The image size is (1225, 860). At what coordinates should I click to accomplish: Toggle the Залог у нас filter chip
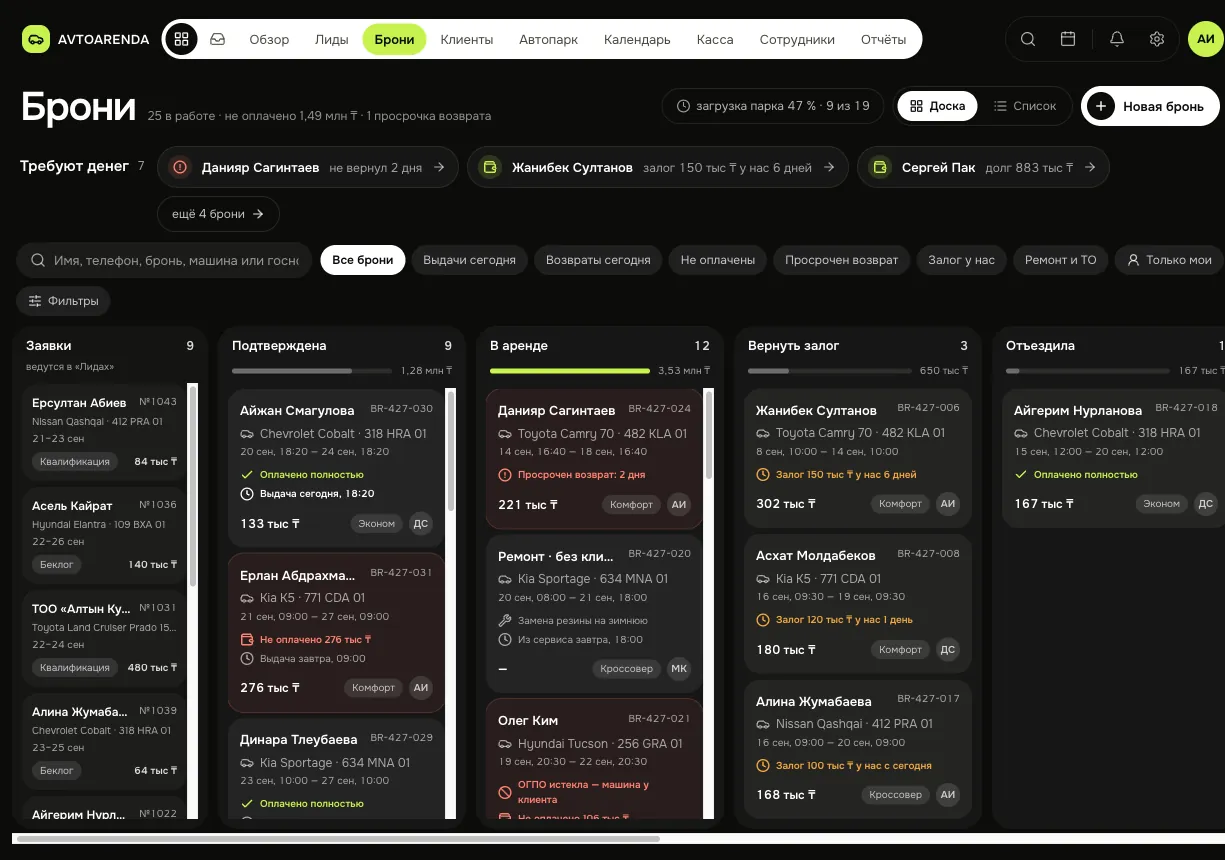(961, 260)
